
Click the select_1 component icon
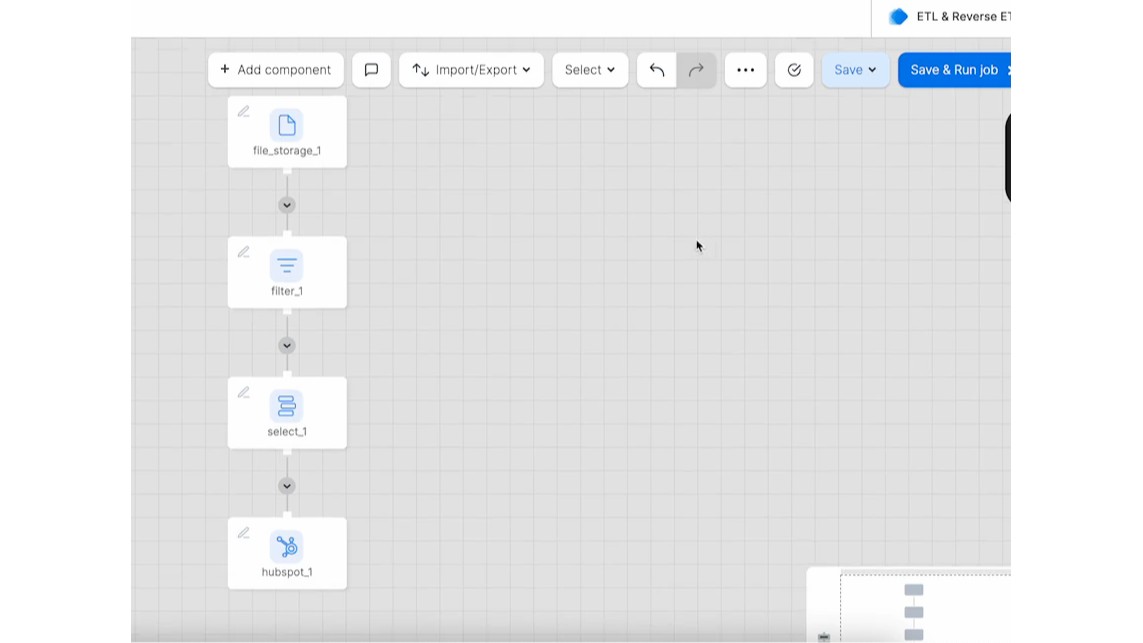point(287,406)
